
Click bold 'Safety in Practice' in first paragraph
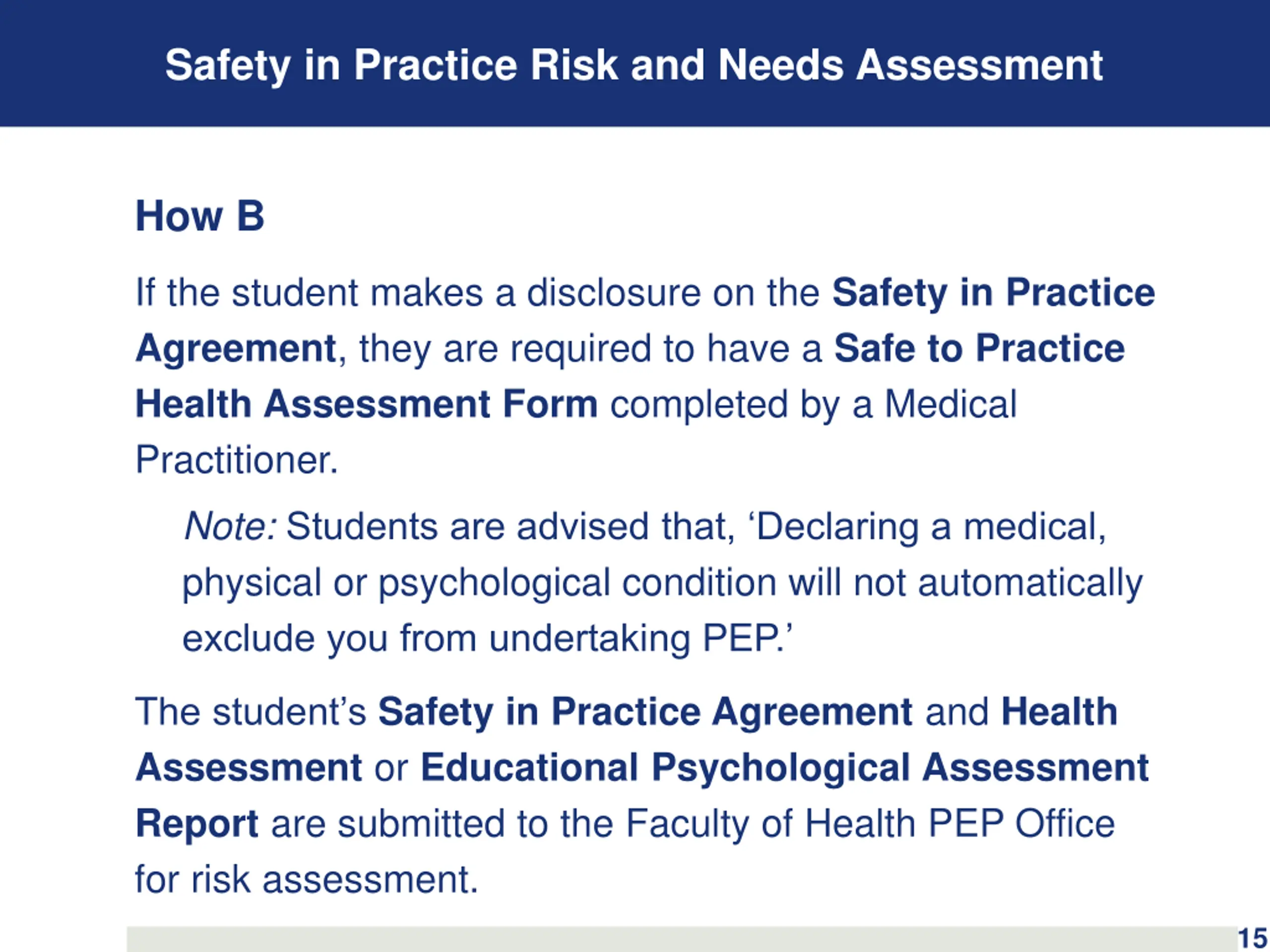(993, 293)
